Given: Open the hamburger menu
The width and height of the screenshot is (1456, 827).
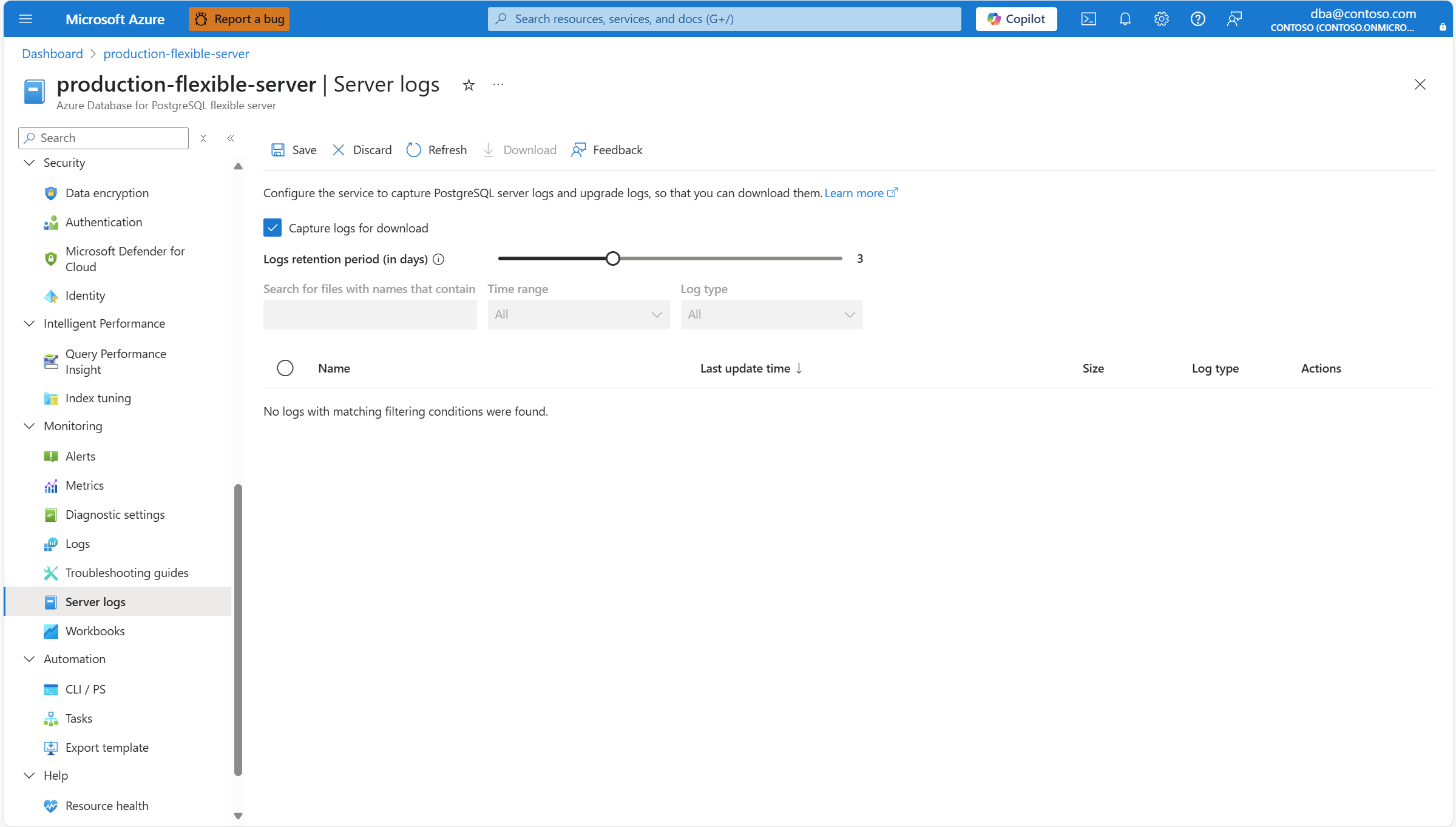Looking at the screenshot, I should click(25, 19).
